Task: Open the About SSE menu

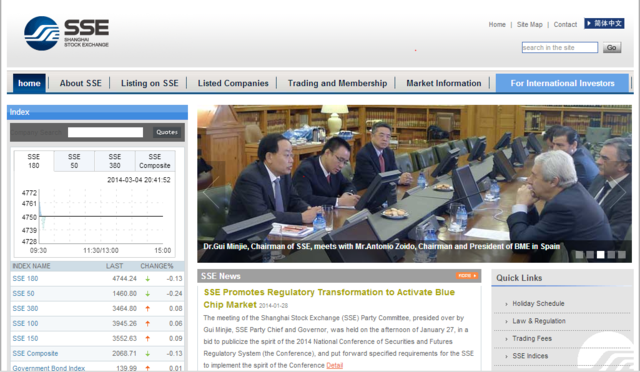Action: pyautogui.click(x=80, y=83)
